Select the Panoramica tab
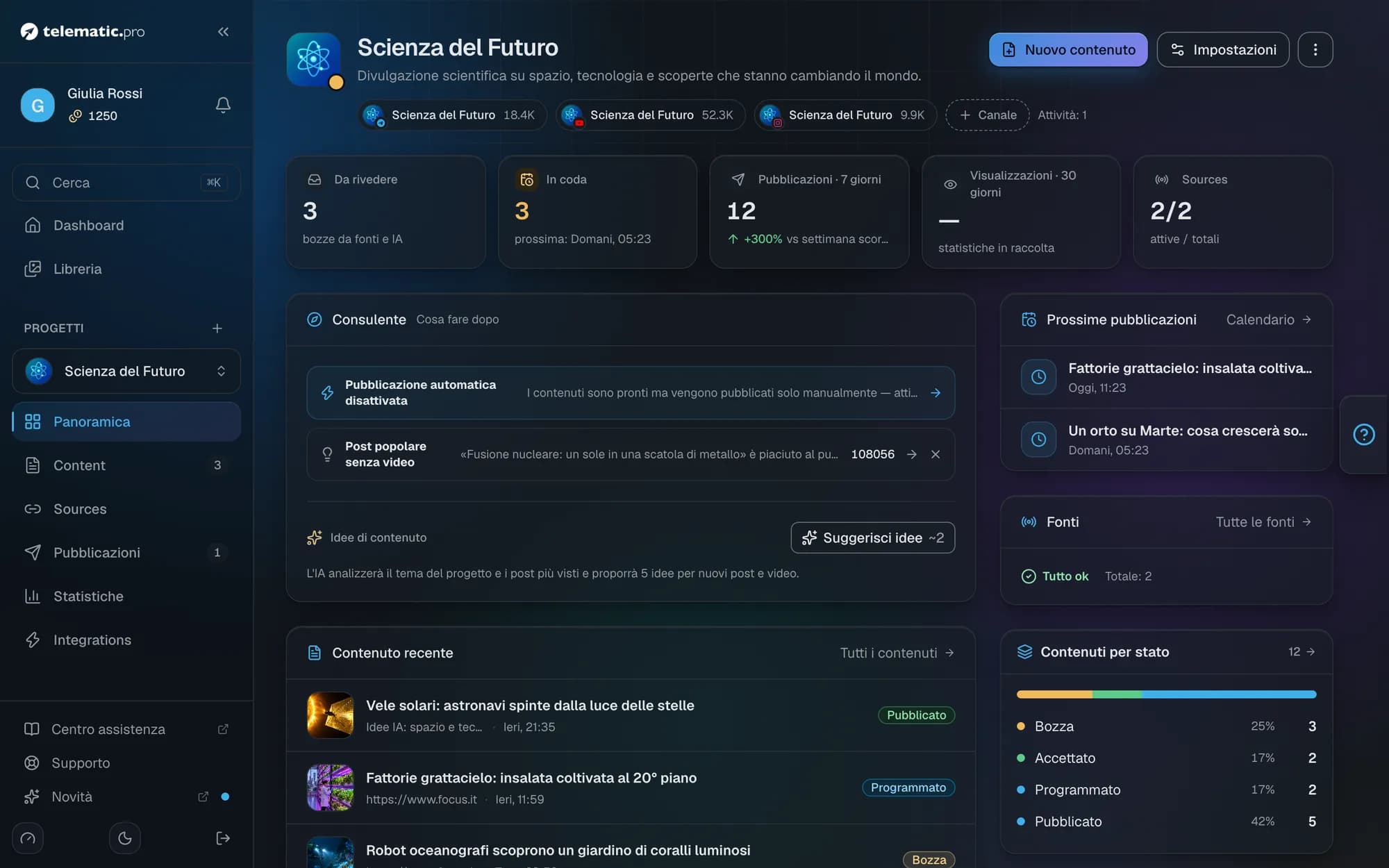 (126, 422)
